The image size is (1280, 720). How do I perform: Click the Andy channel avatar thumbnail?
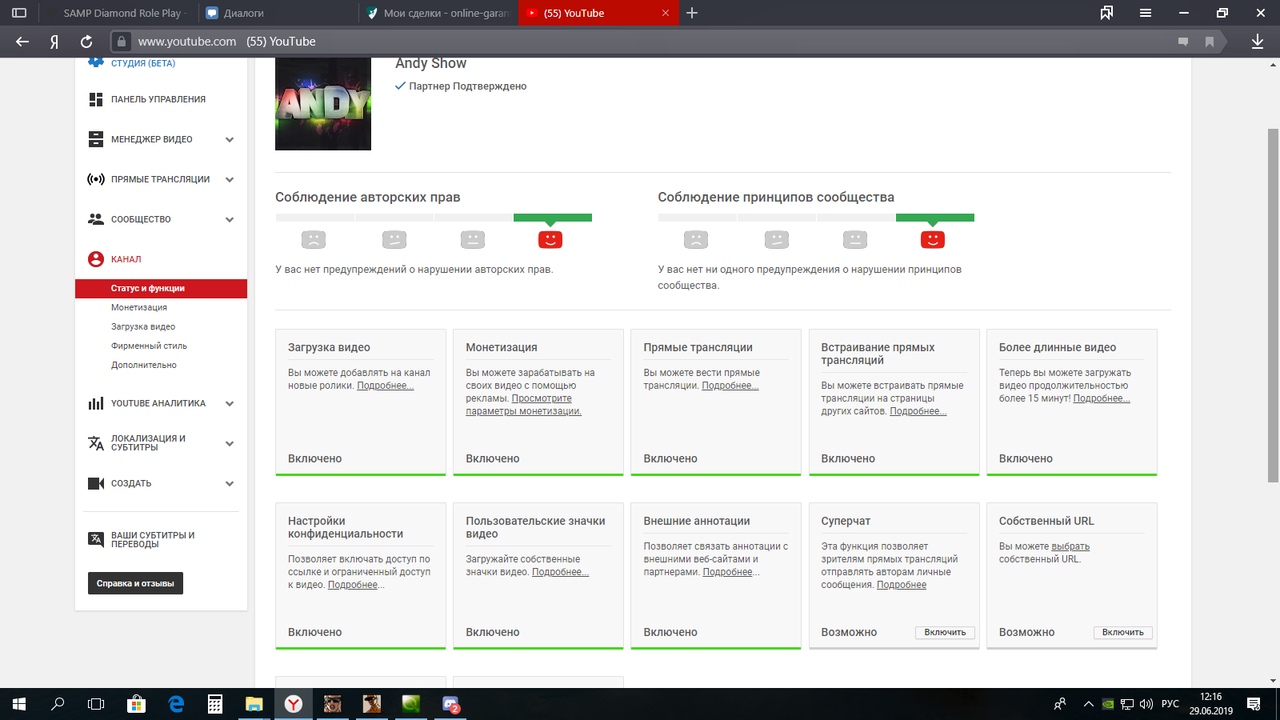tap(323, 104)
